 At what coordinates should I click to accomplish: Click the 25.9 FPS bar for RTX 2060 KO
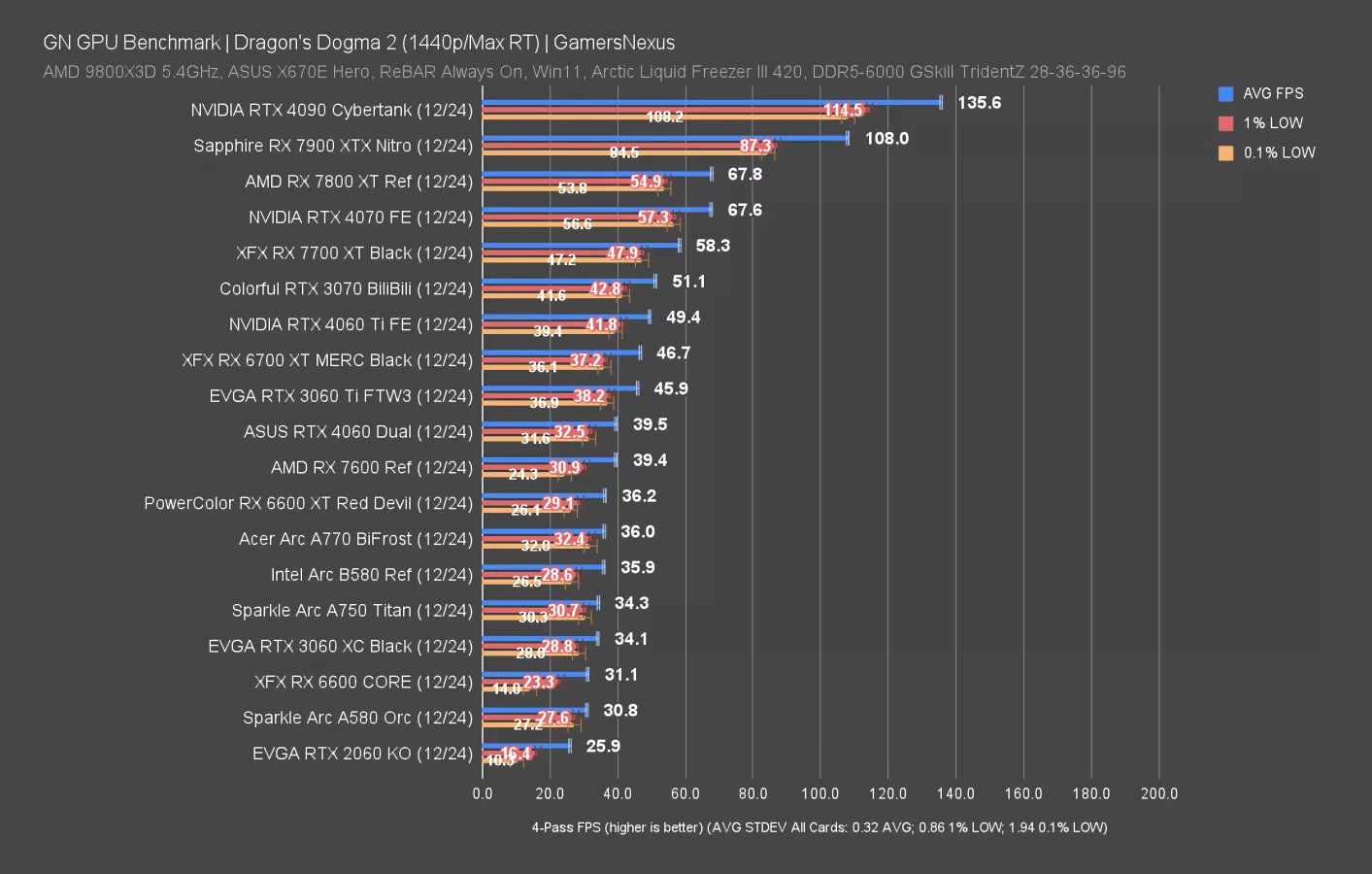coord(529,744)
